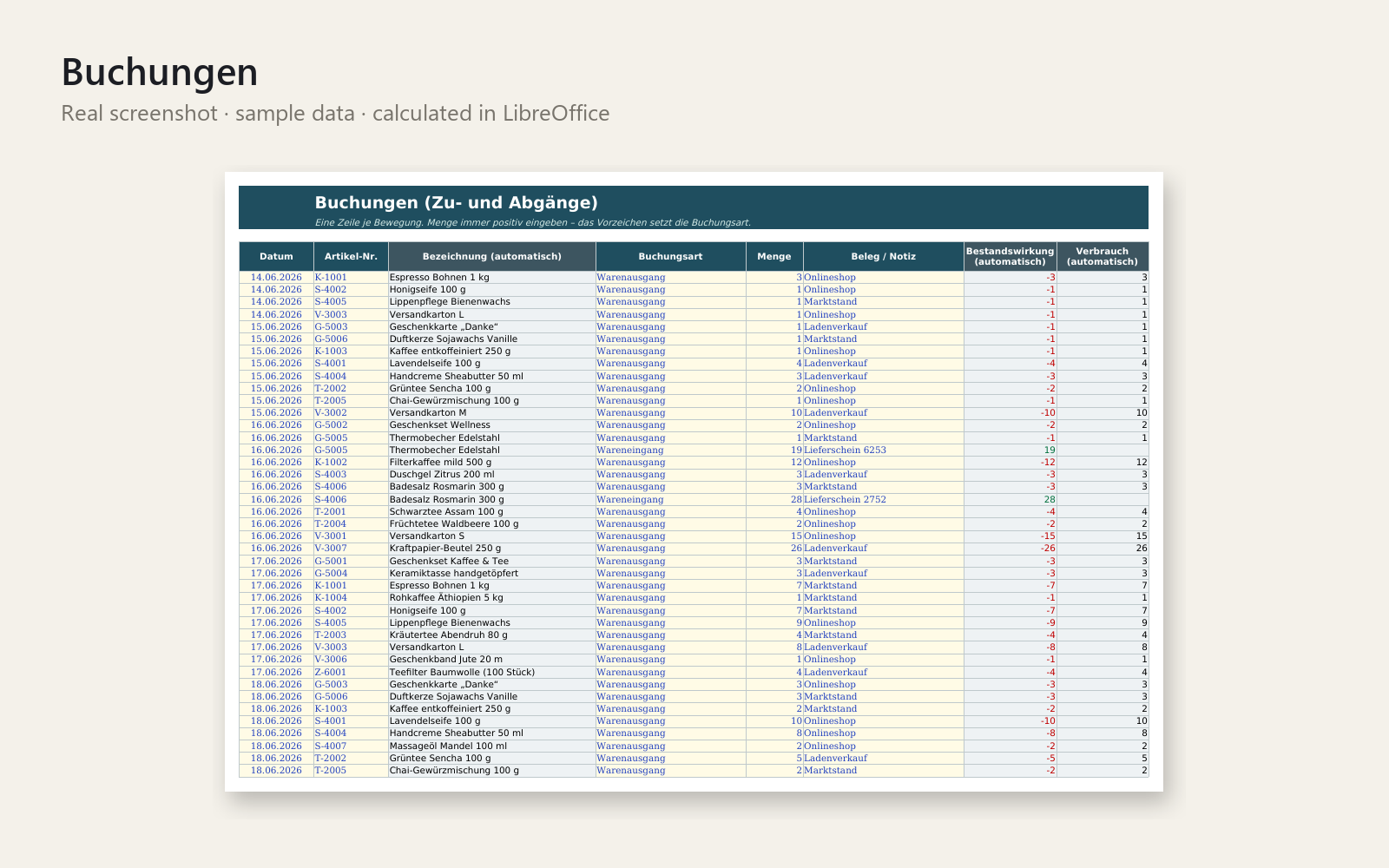
Task: Select the 'Keramiktasse handgetöpfert' cell
Action: [x=491, y=574]
